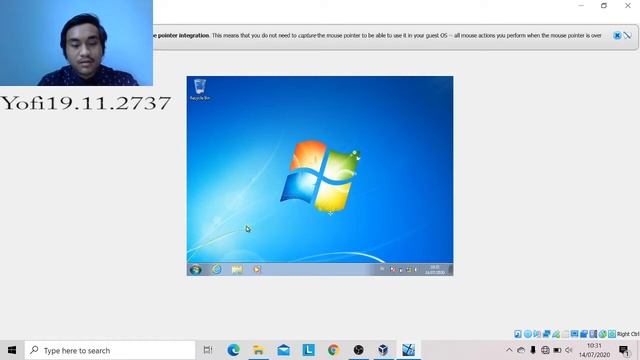Click the guest Show Desktop strip
640x360 pixels.
pyautogui.click(x=451, y=269)
